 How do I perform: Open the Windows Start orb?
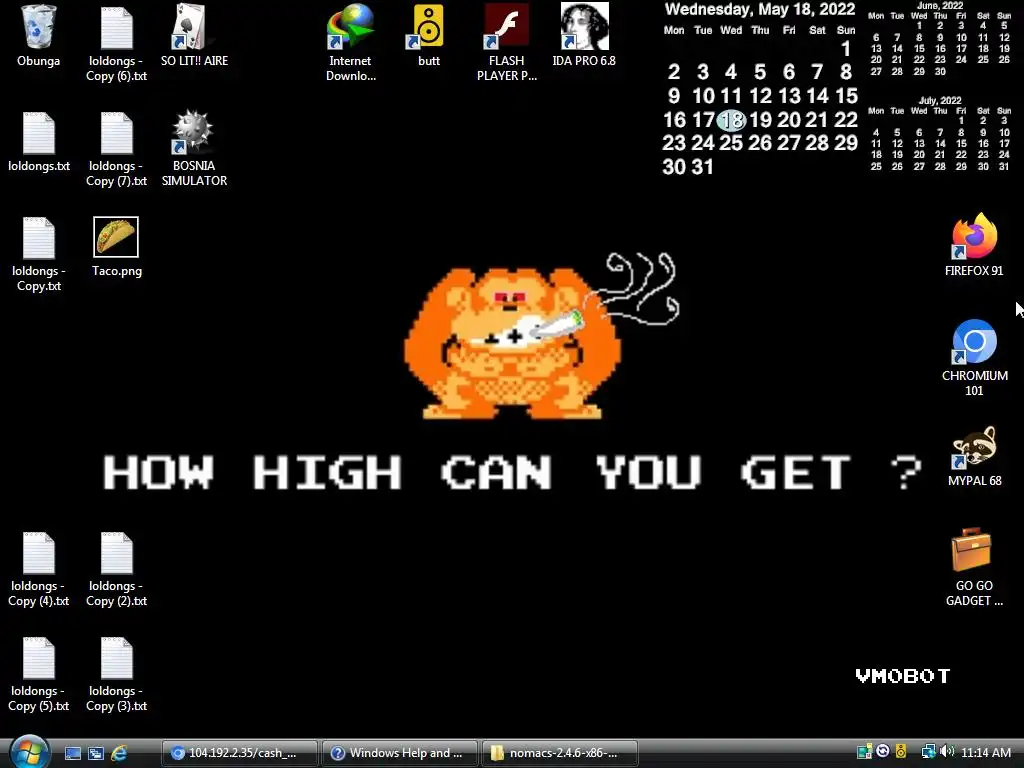coord(29,752)
